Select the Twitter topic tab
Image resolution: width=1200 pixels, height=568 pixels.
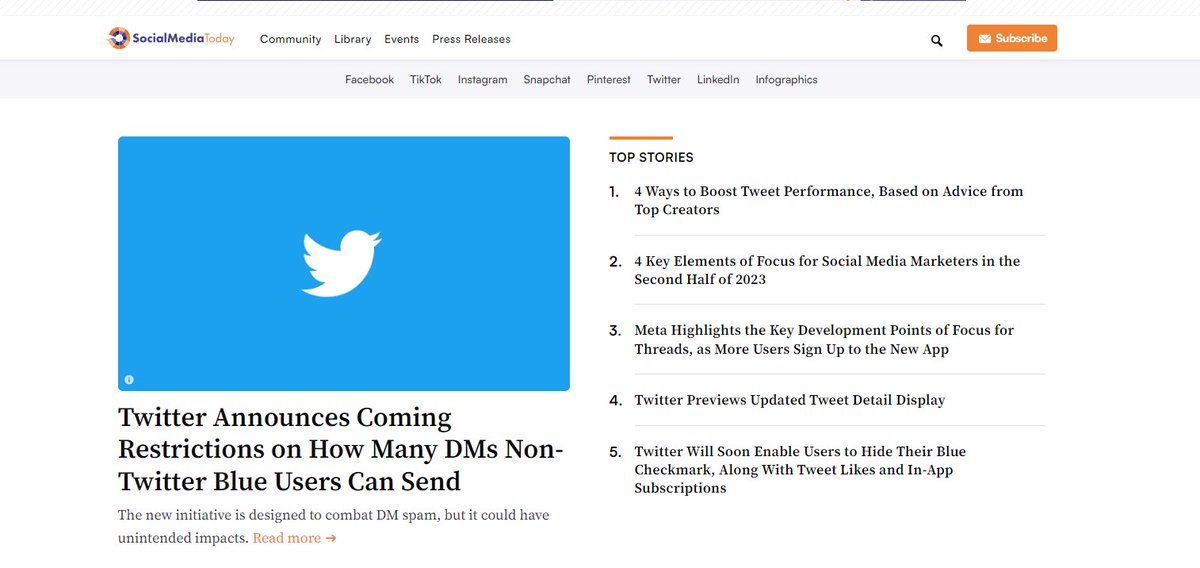pyautogui.click(x=664, y=79)
